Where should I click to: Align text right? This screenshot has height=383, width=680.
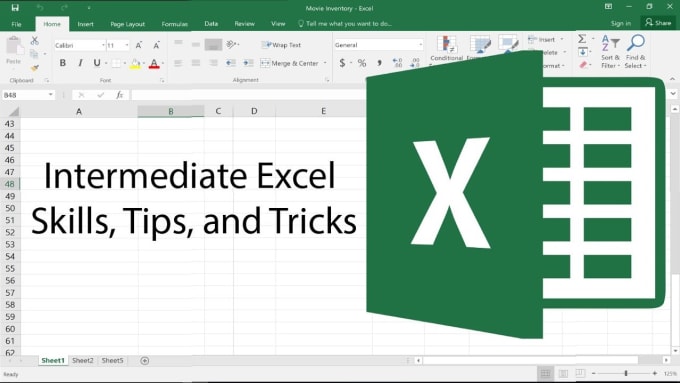(213, 63)
